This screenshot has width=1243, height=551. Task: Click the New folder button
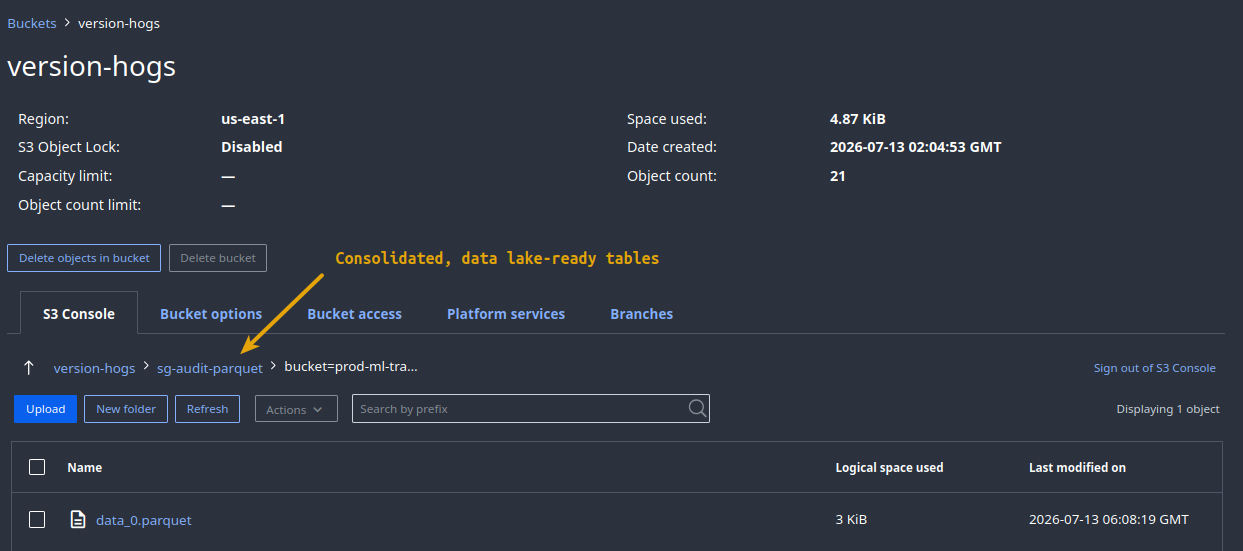(x=126, y=409)
